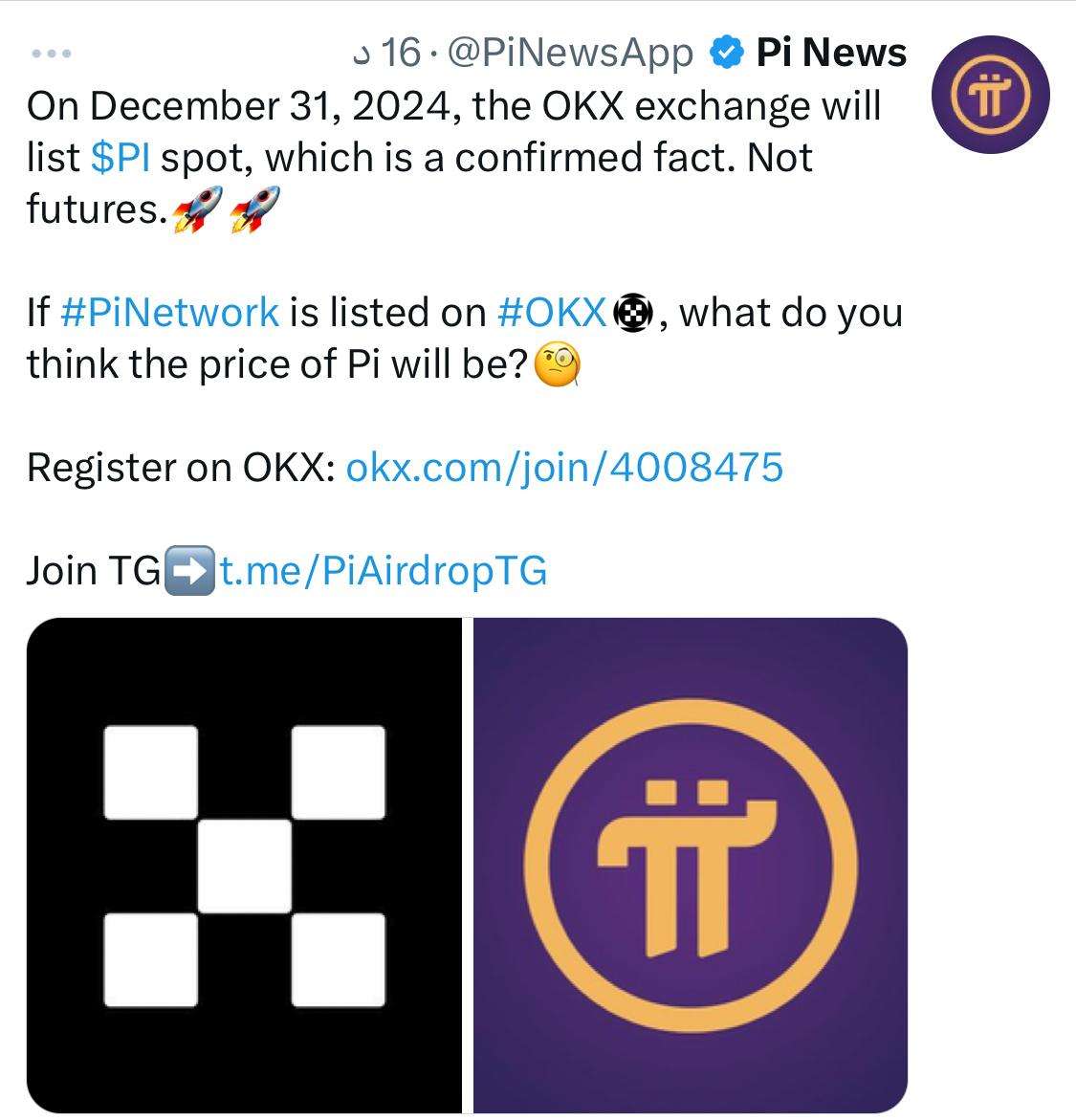1076x1120 pixels.
Task: Click the second rocket emoji
Action: 256,209
